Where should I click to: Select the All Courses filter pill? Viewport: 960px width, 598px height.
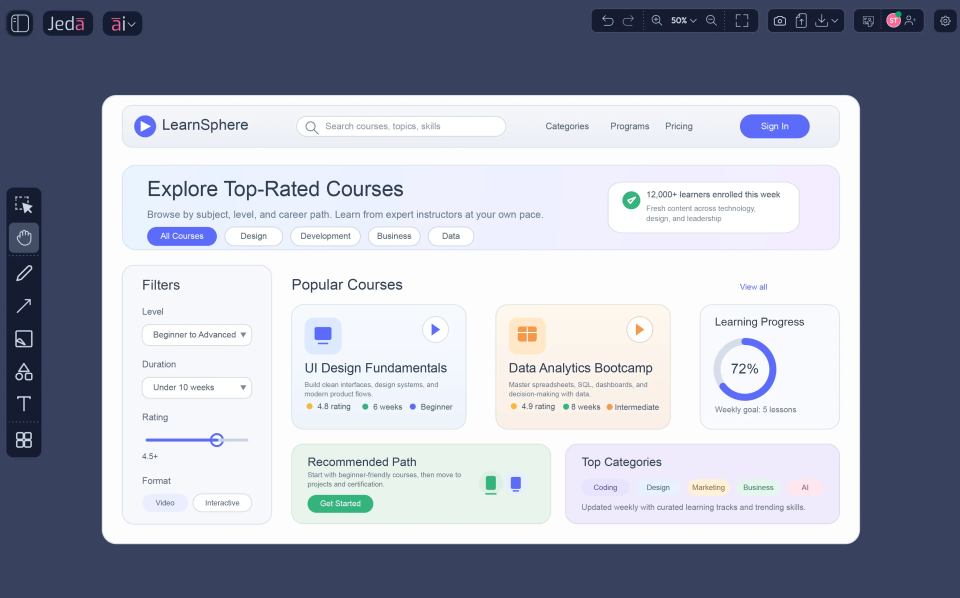click(x=181, y=236)
